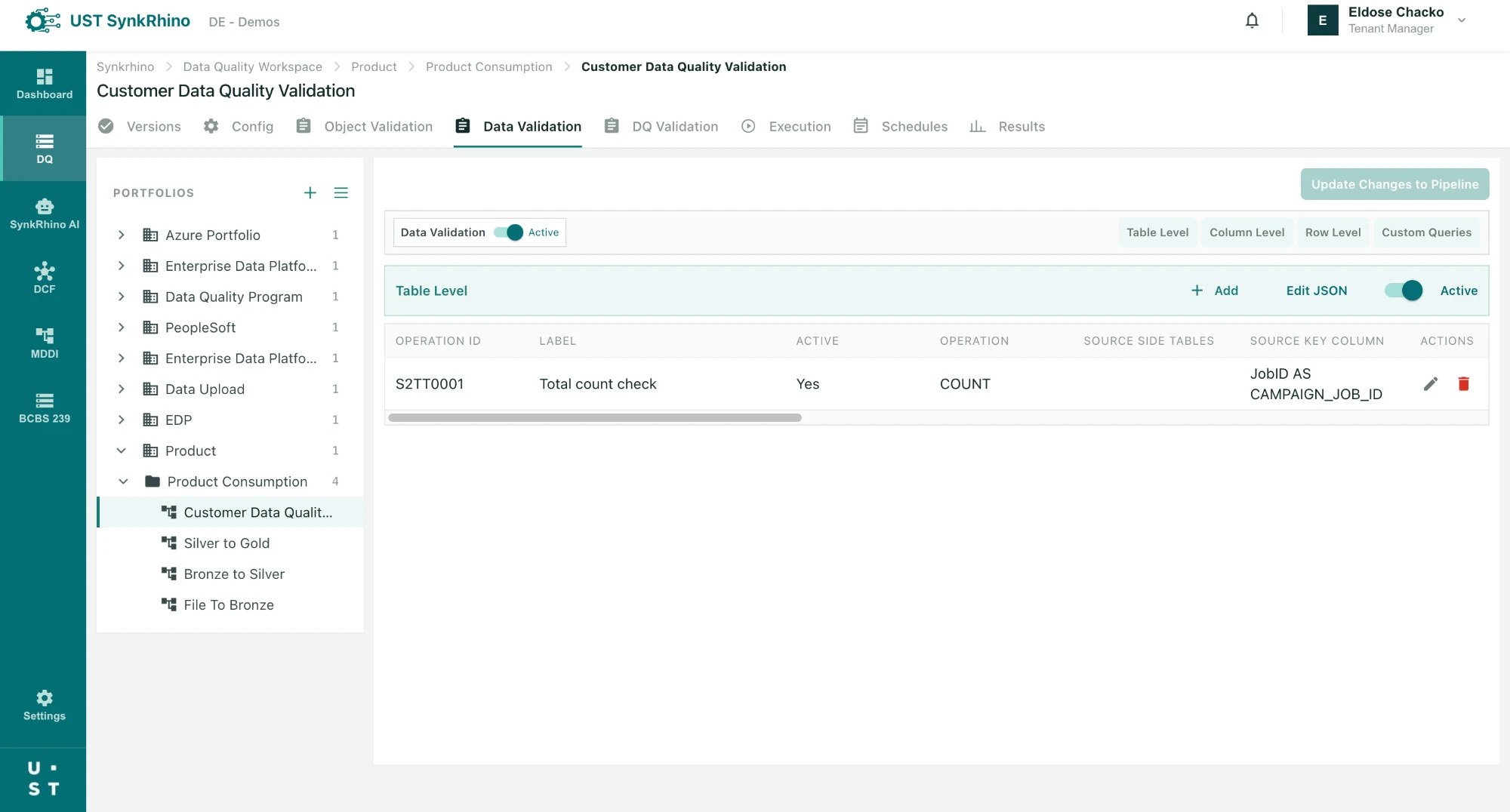Image resolution: width=1510 pixels, height=812 pixels.
Task: Collapse the Product portfolio node
Action: click(x=121, y=451)
